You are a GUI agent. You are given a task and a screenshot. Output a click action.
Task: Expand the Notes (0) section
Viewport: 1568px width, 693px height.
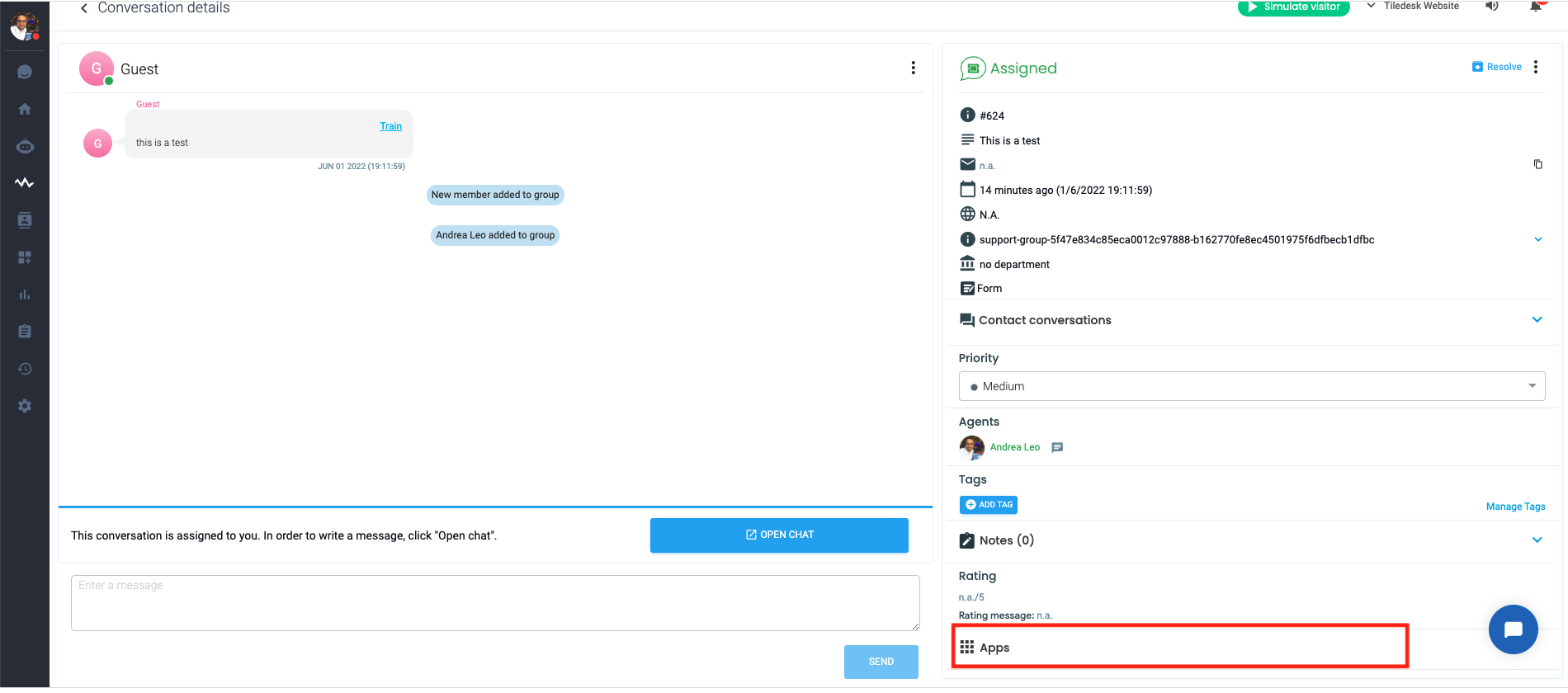pyautogui.click(x=1537, y=540)
